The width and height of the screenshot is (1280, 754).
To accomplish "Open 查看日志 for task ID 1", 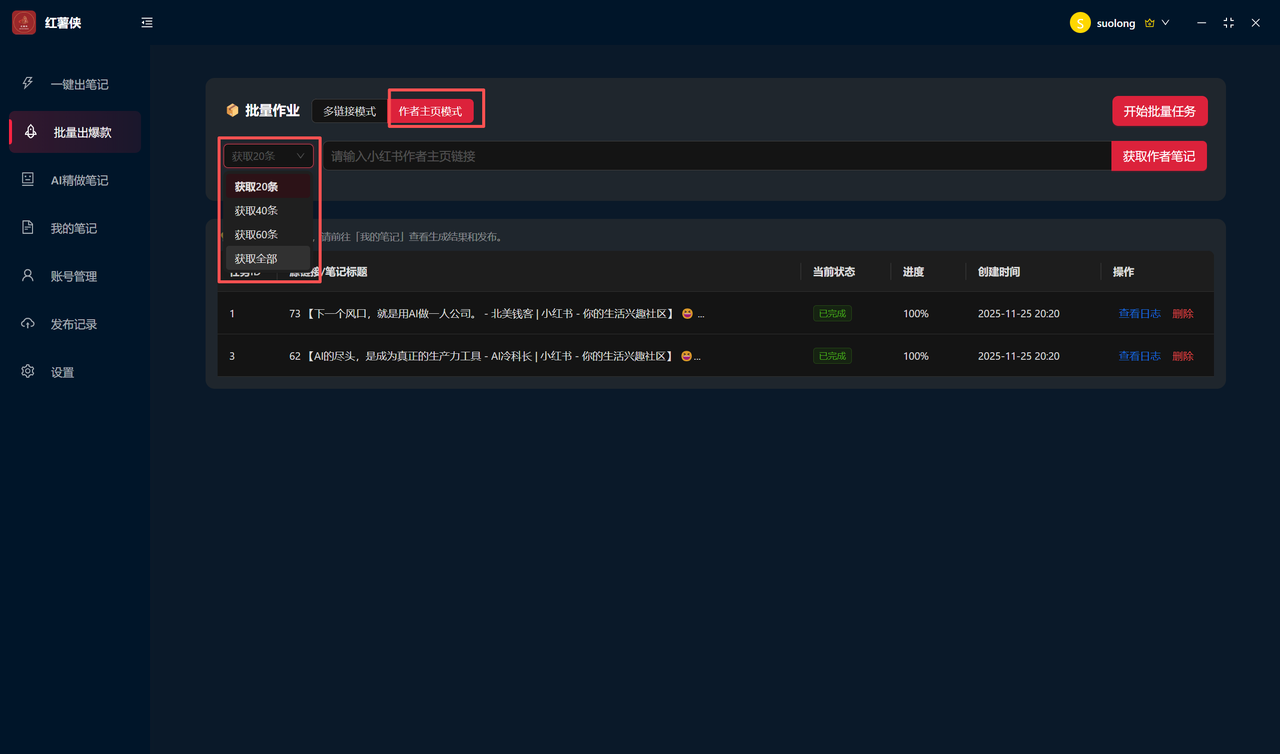I will (1139, 314).
